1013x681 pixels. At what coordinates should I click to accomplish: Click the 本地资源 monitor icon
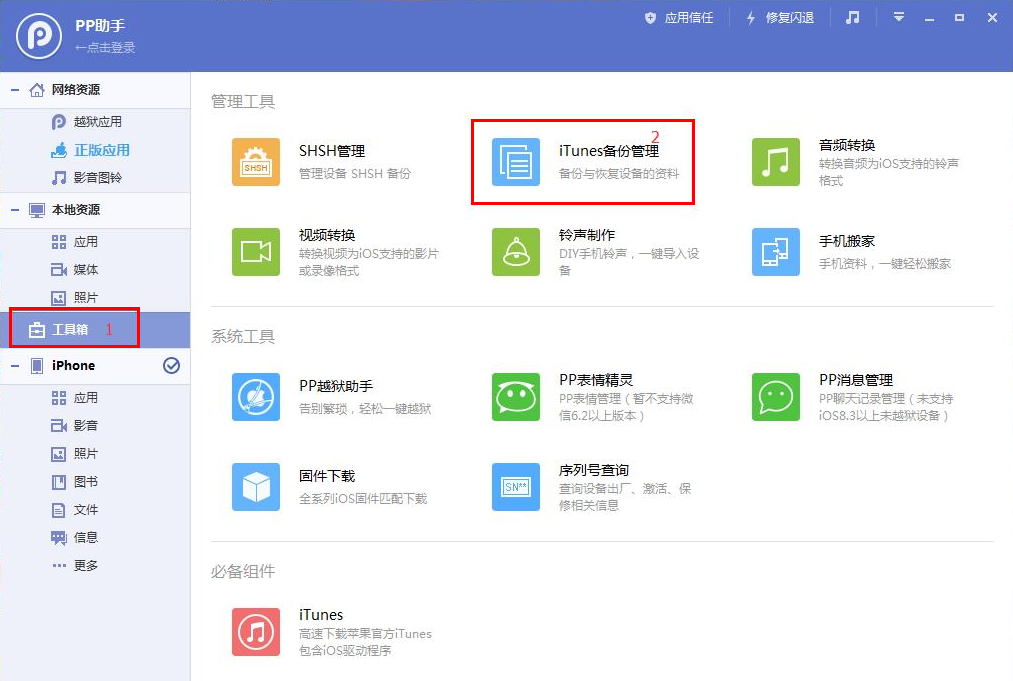[37, 210]
